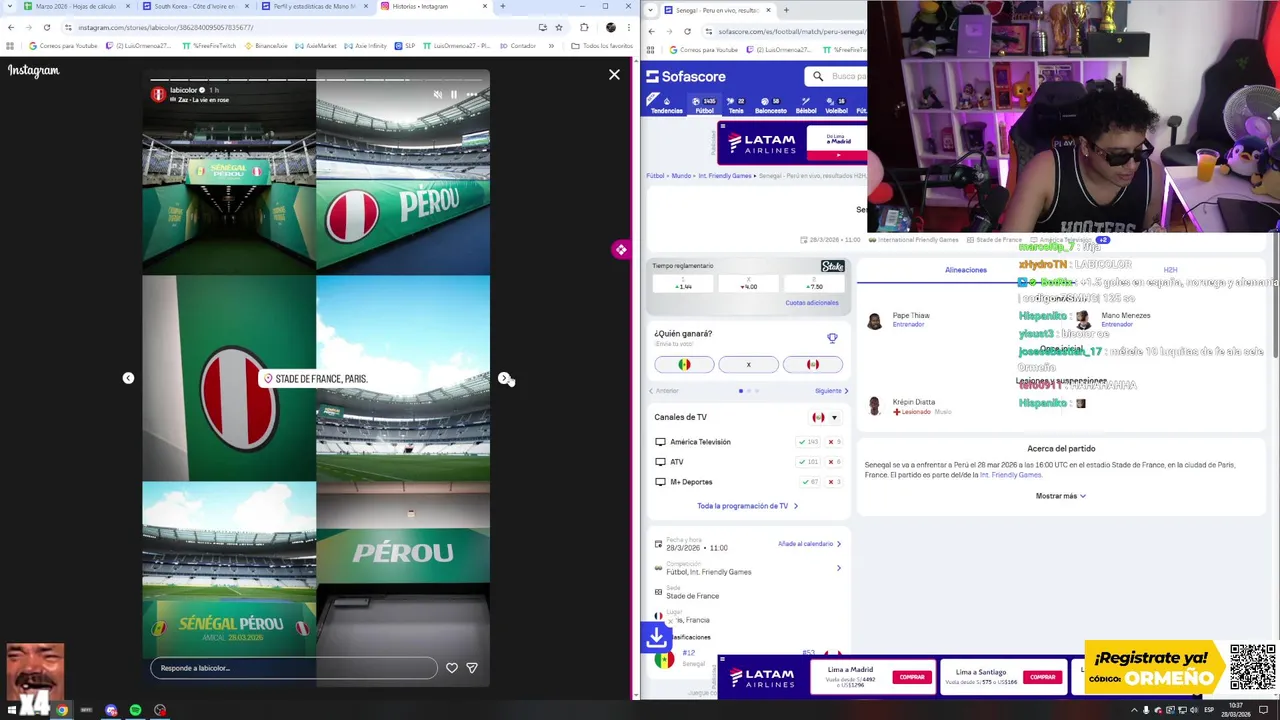Expand 'Mostrar más' in Acerca del partido
The width and height of the screenshot is (1280, 720).
pos(1061,496)
